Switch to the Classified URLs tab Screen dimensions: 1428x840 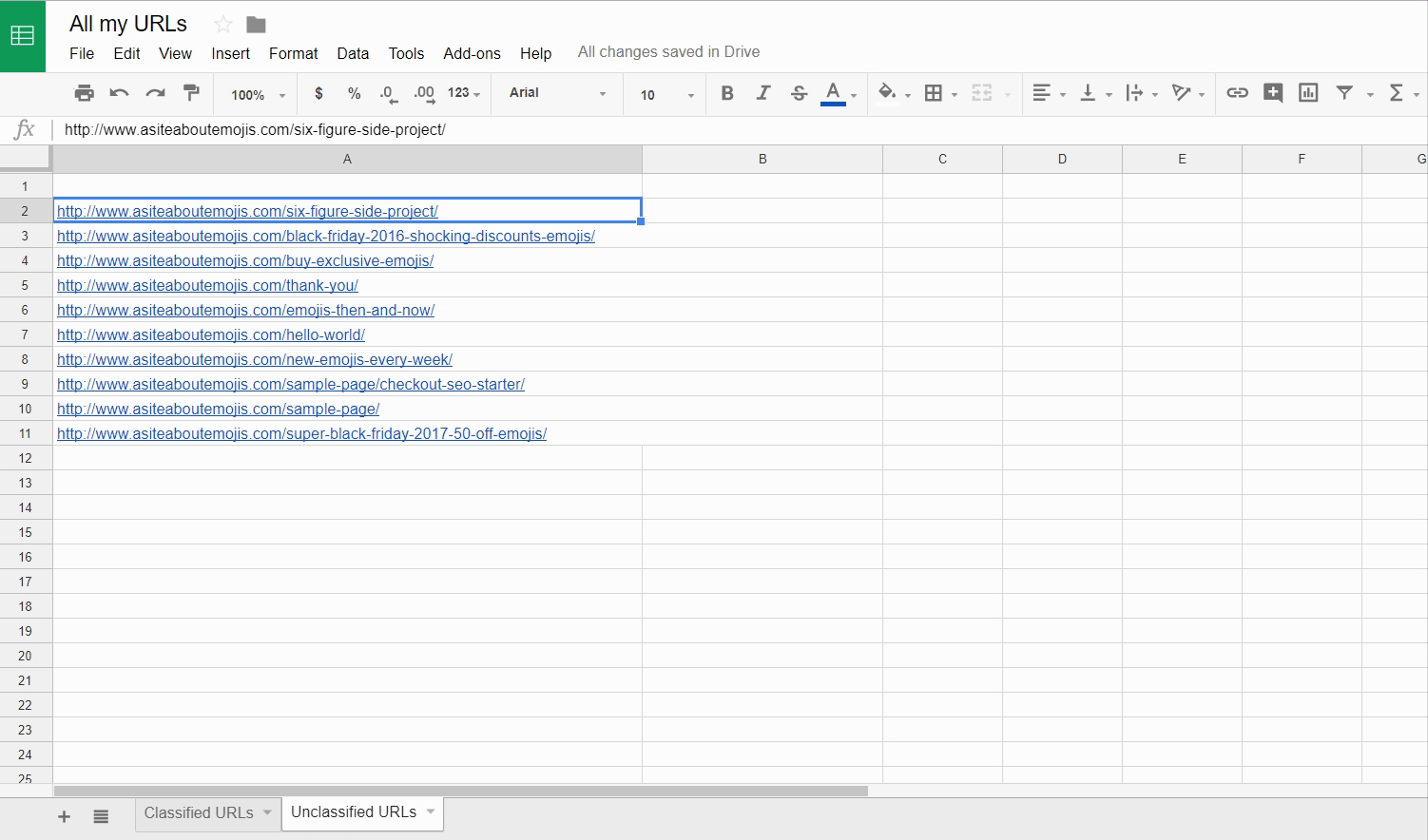click(x=199, y=813)
